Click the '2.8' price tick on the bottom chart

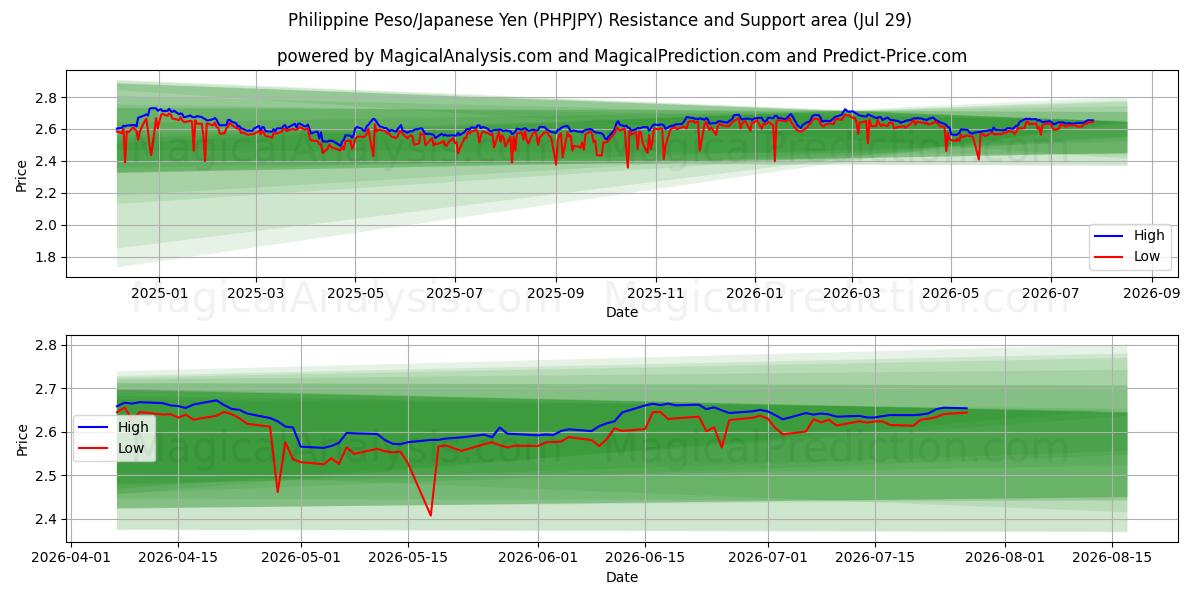[48, 345]
